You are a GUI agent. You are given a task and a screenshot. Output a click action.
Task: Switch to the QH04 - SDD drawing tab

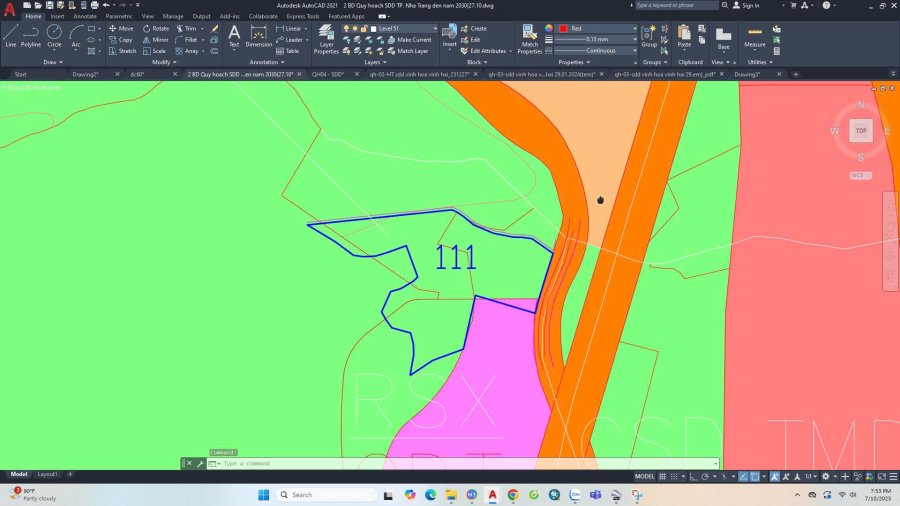(327, 74)
